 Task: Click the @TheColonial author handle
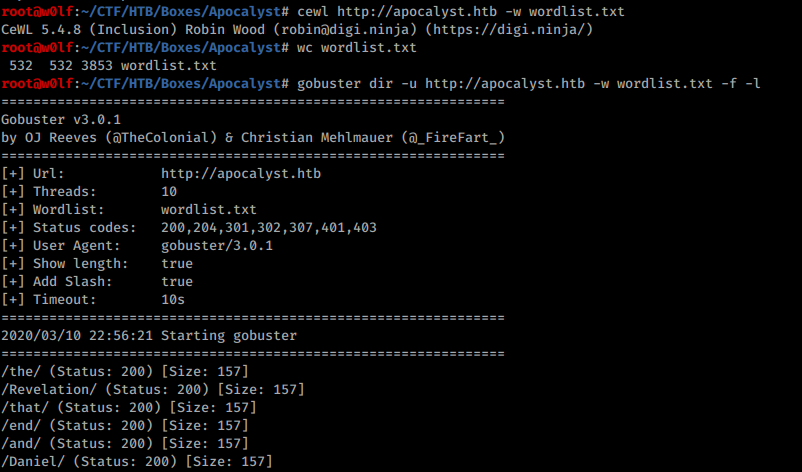coord(161,138)
